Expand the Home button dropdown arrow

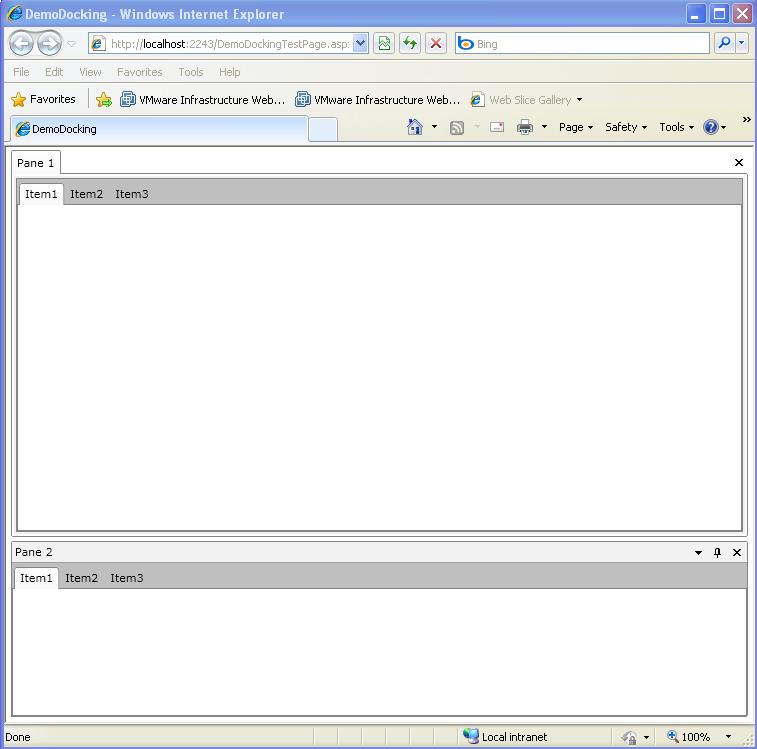coord(435,127)
